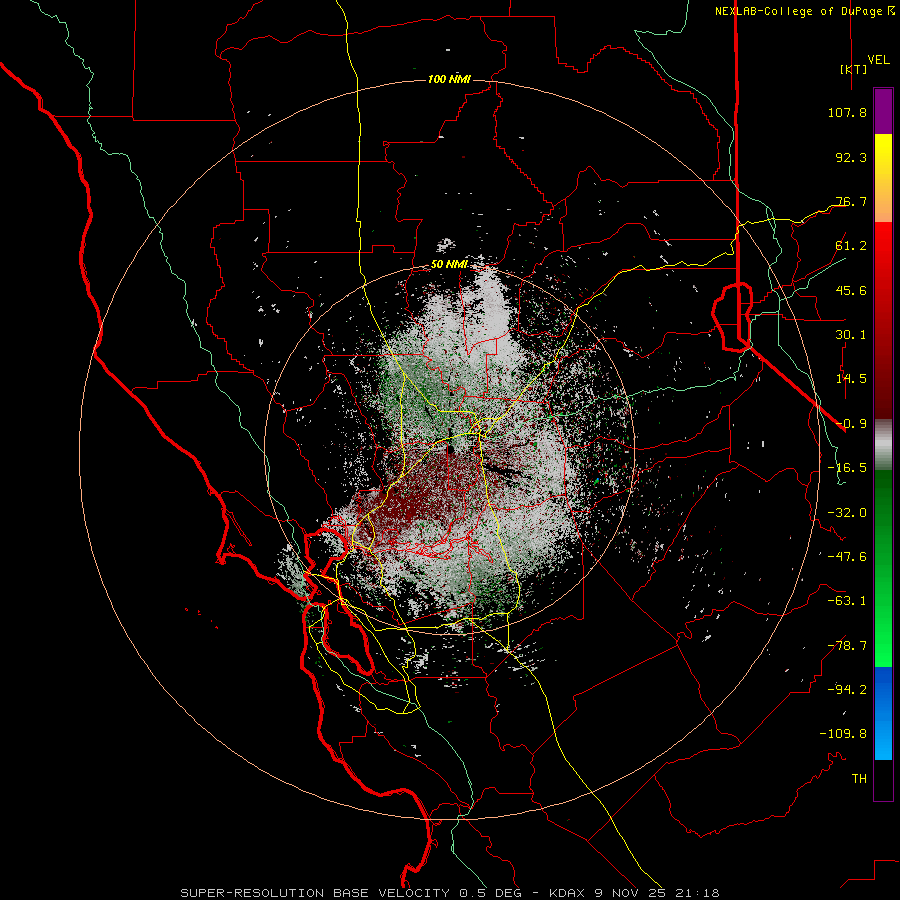Click the 61.2 velocity scale value
Image resolution: width=900 pixels, height=900 pixels.
coord(851,246)
